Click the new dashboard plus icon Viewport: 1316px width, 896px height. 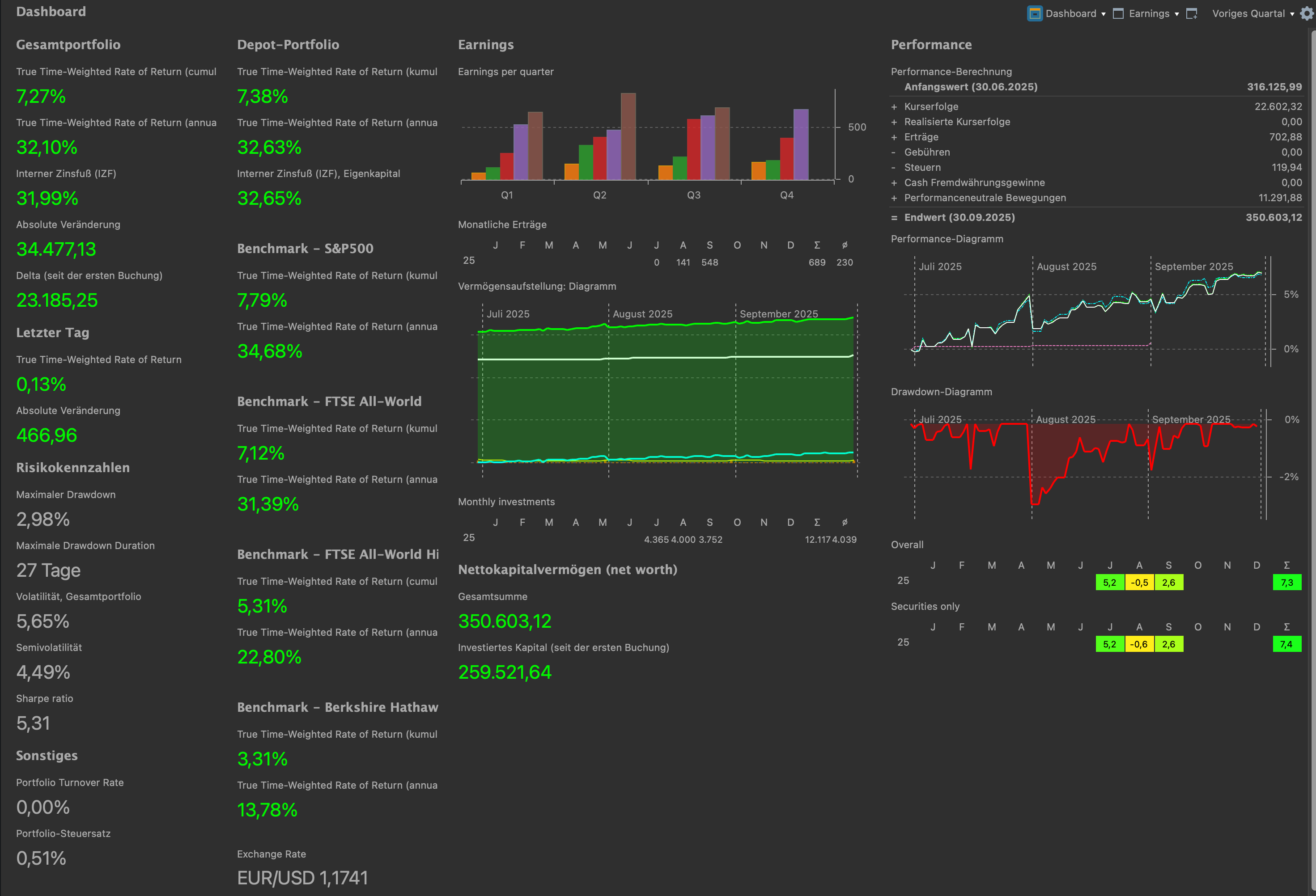(1192, 13)
